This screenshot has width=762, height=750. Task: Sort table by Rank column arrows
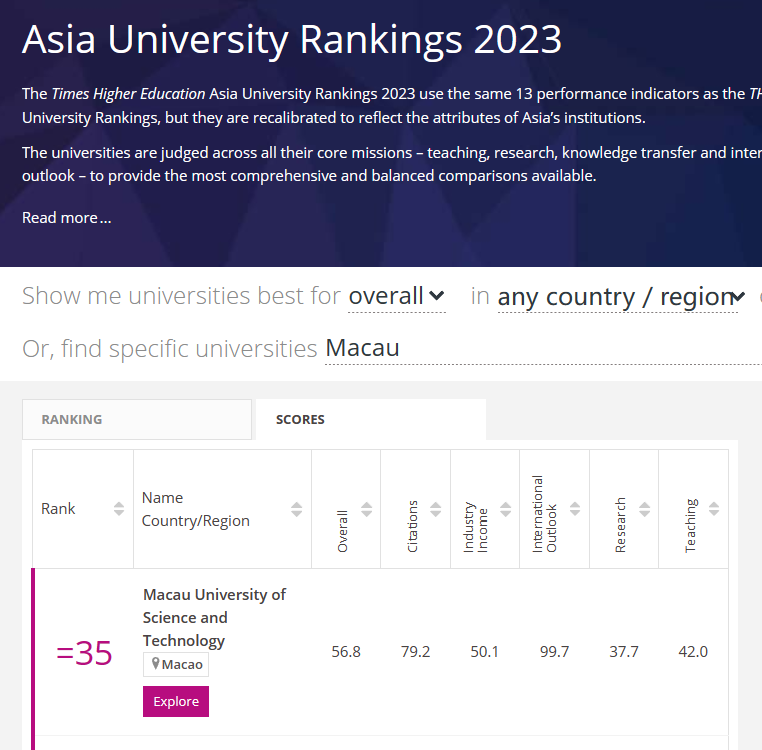[x=119, y=509]
